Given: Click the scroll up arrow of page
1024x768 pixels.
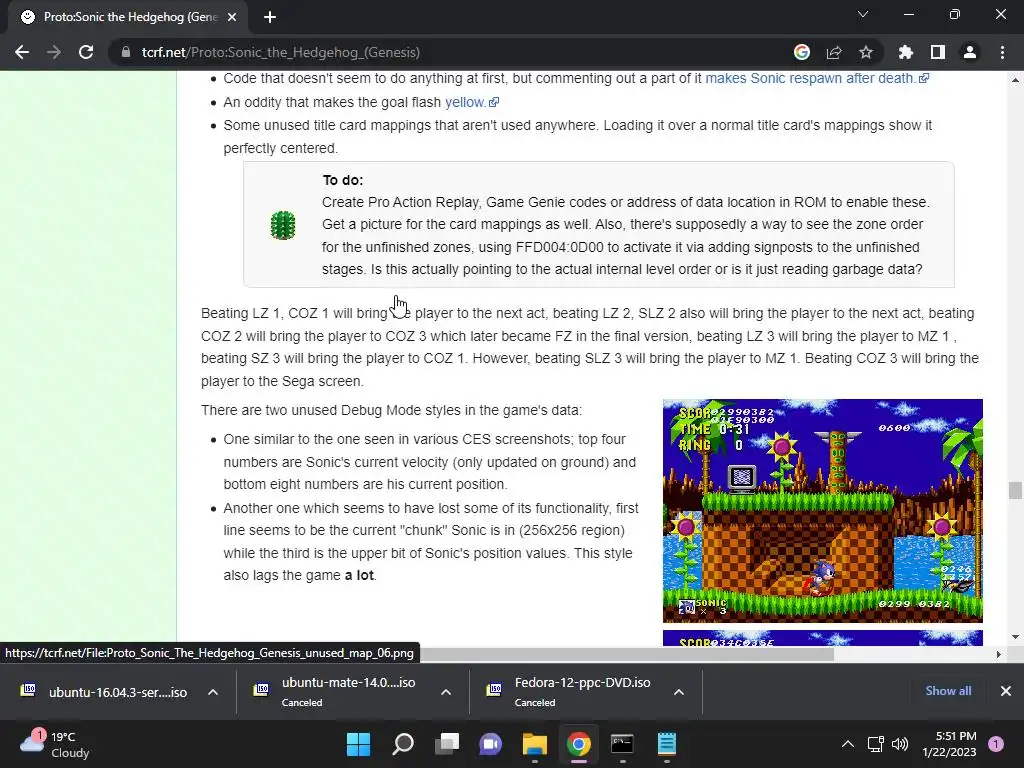Looking at the screenshot, I should click(x=1015, y=80).
